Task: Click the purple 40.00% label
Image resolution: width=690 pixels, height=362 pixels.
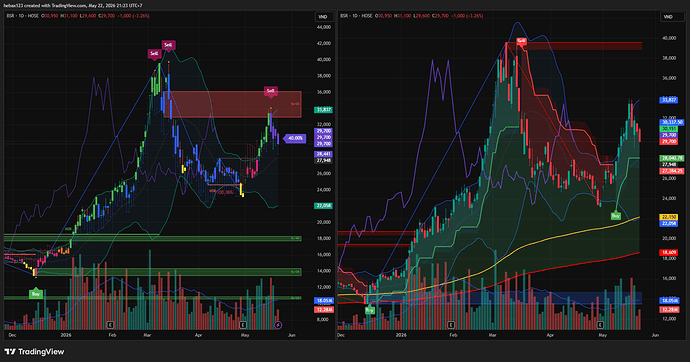Action: click(x=295, y=138)
